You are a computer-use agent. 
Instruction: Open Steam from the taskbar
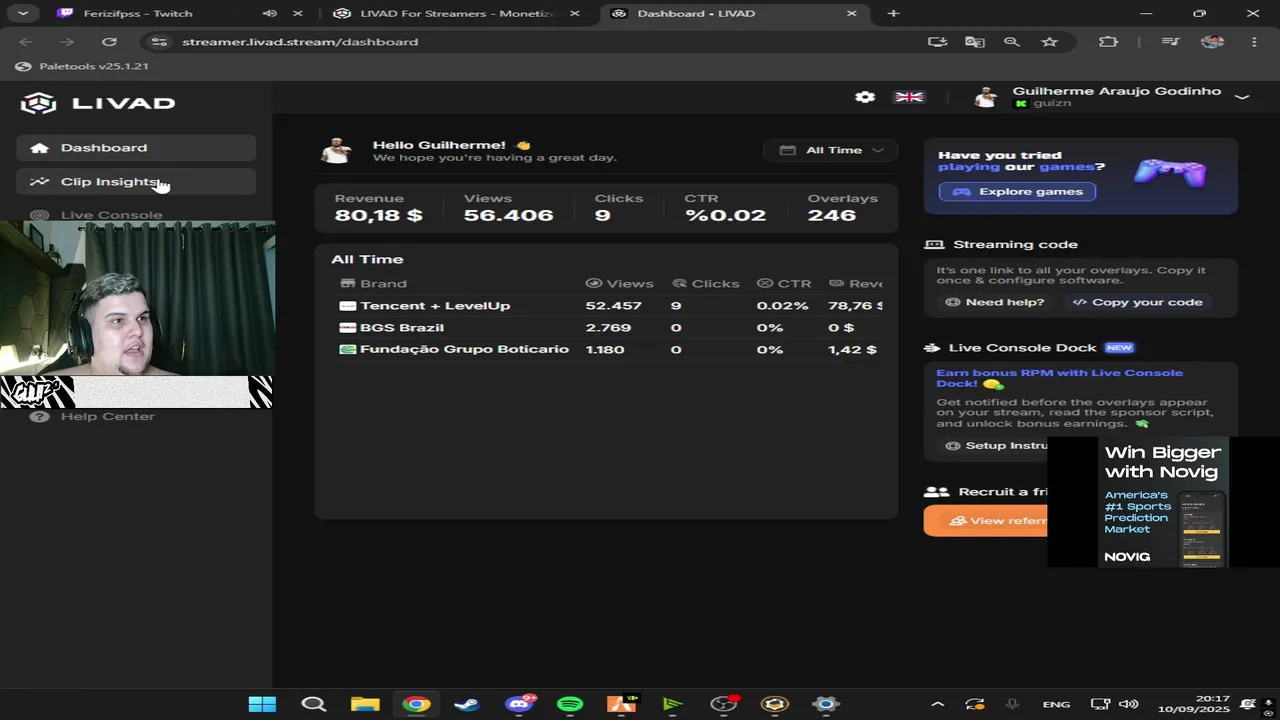pos(466,704)
